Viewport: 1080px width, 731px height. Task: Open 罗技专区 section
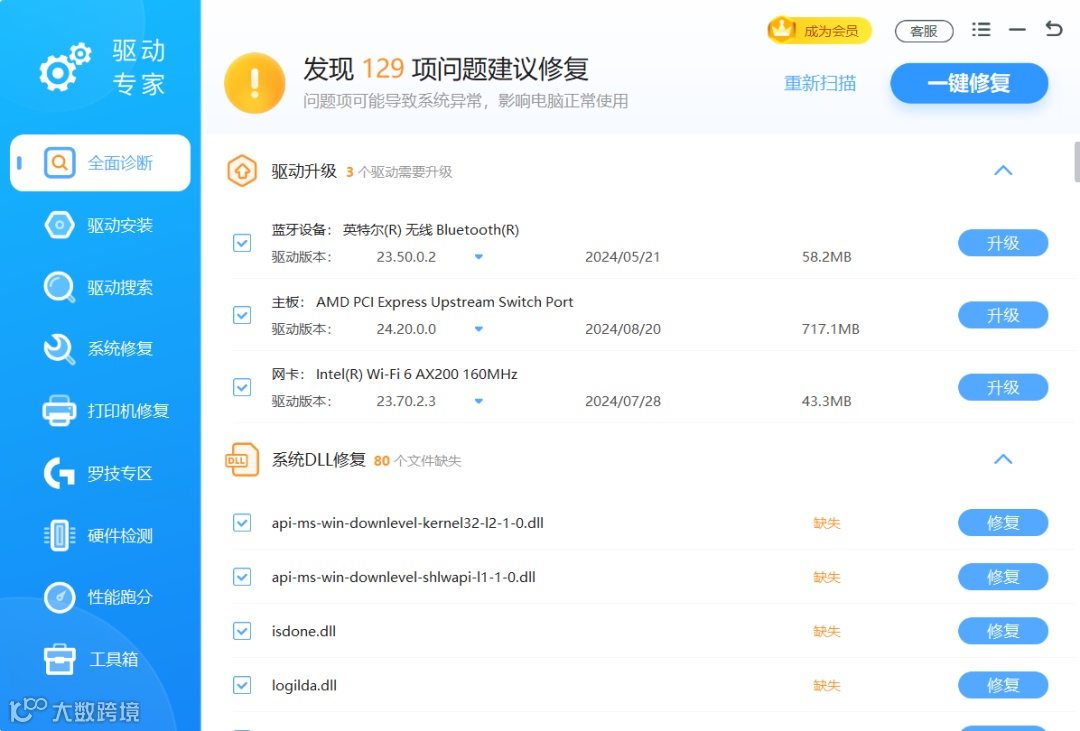pos(101,473)
